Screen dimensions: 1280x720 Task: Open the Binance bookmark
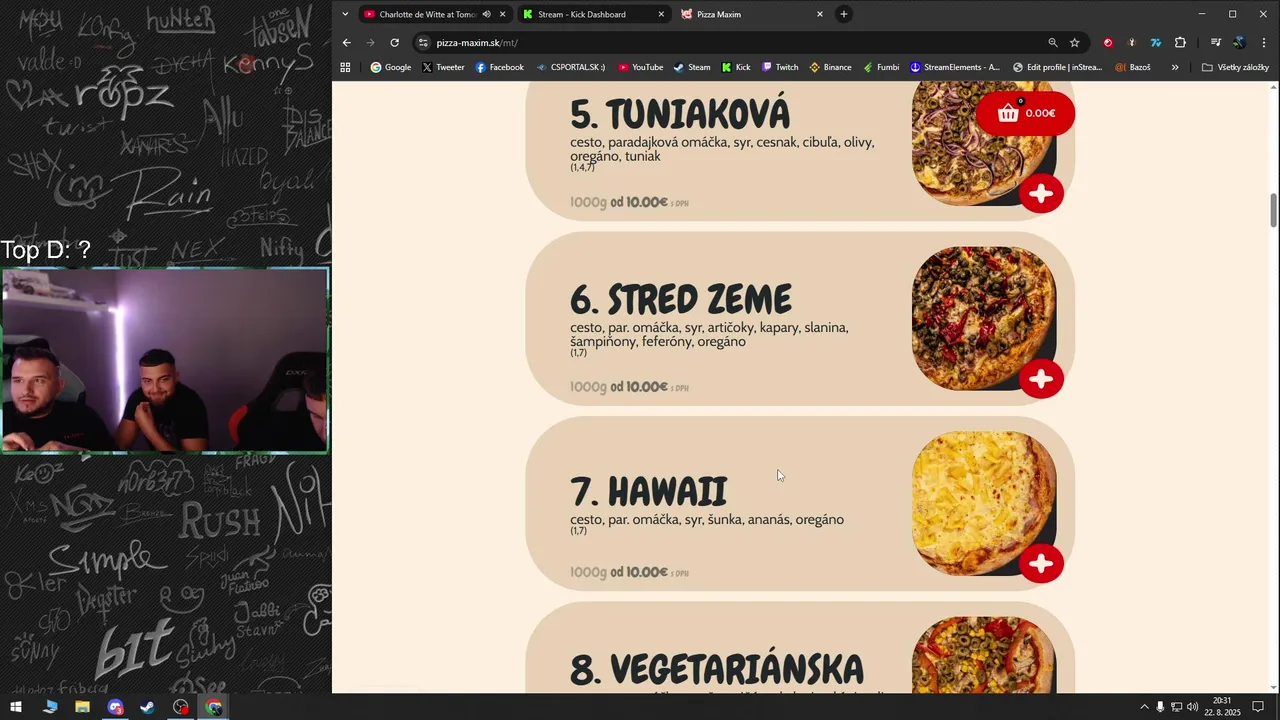830,67
